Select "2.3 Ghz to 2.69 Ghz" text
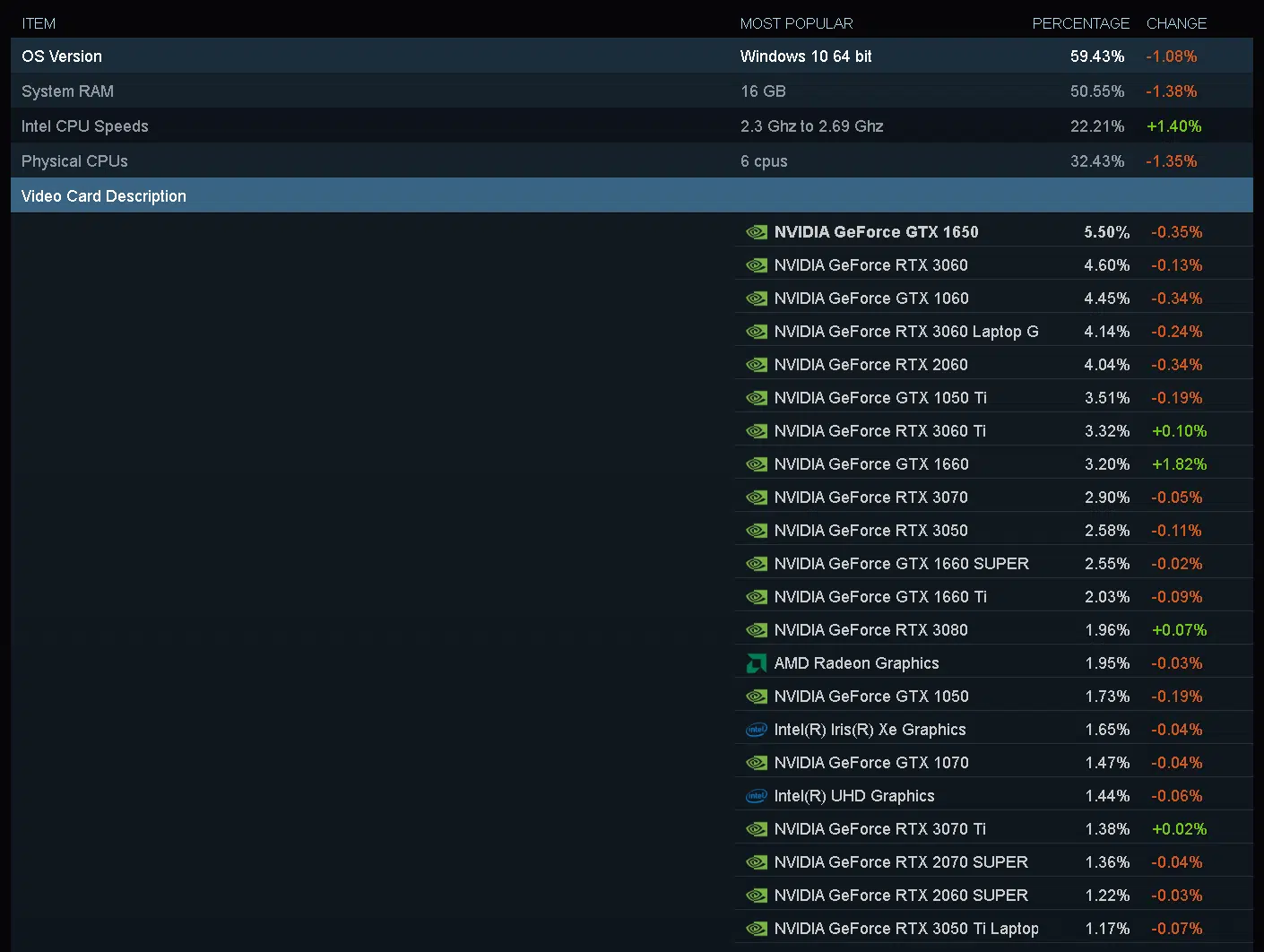This screenshot has height=952, width=1264. pyautogui.click(x=812, y=126)
